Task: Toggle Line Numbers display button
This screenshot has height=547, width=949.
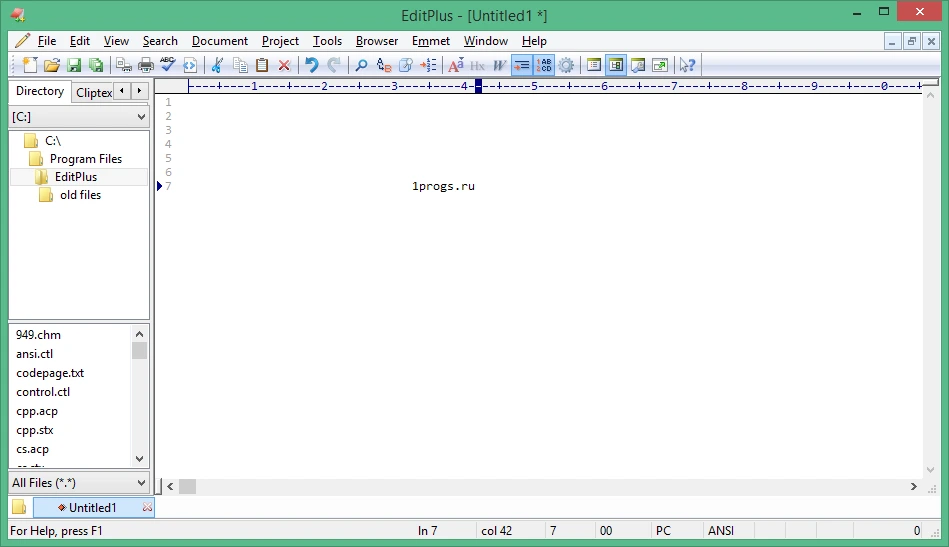Action: tap(544, 65)
